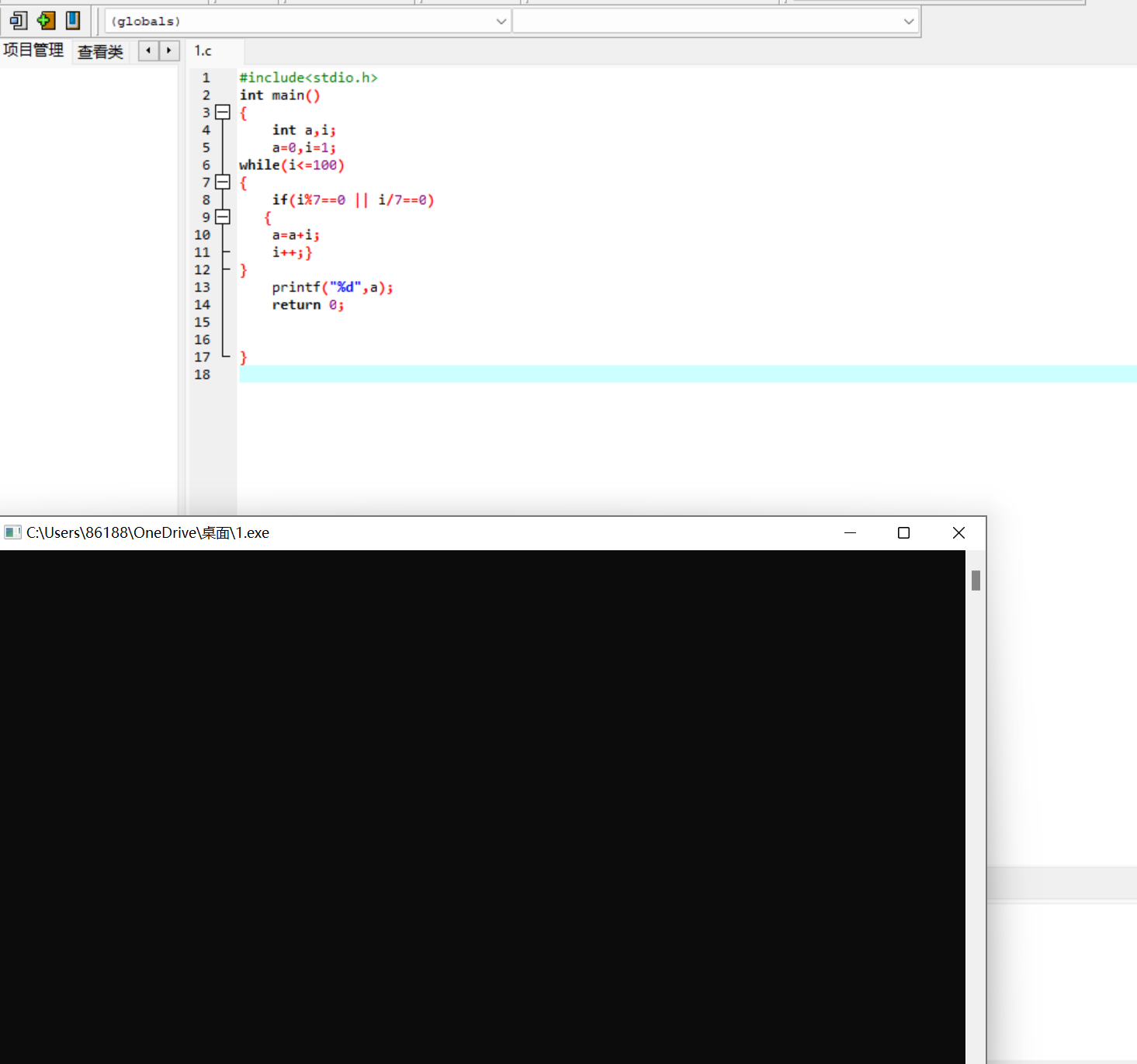The width and height of the screenshot is (1137, 1064).
Task: Click the green arrow bookmark toolbar icon
Action: [x=47, y=21]
